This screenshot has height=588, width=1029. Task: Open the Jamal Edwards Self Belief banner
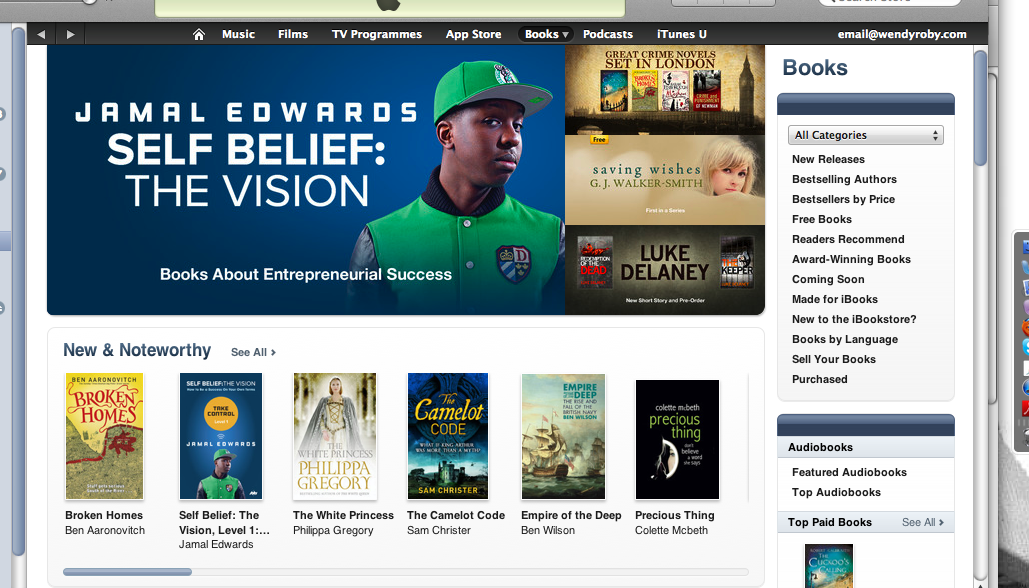(306, 180)
